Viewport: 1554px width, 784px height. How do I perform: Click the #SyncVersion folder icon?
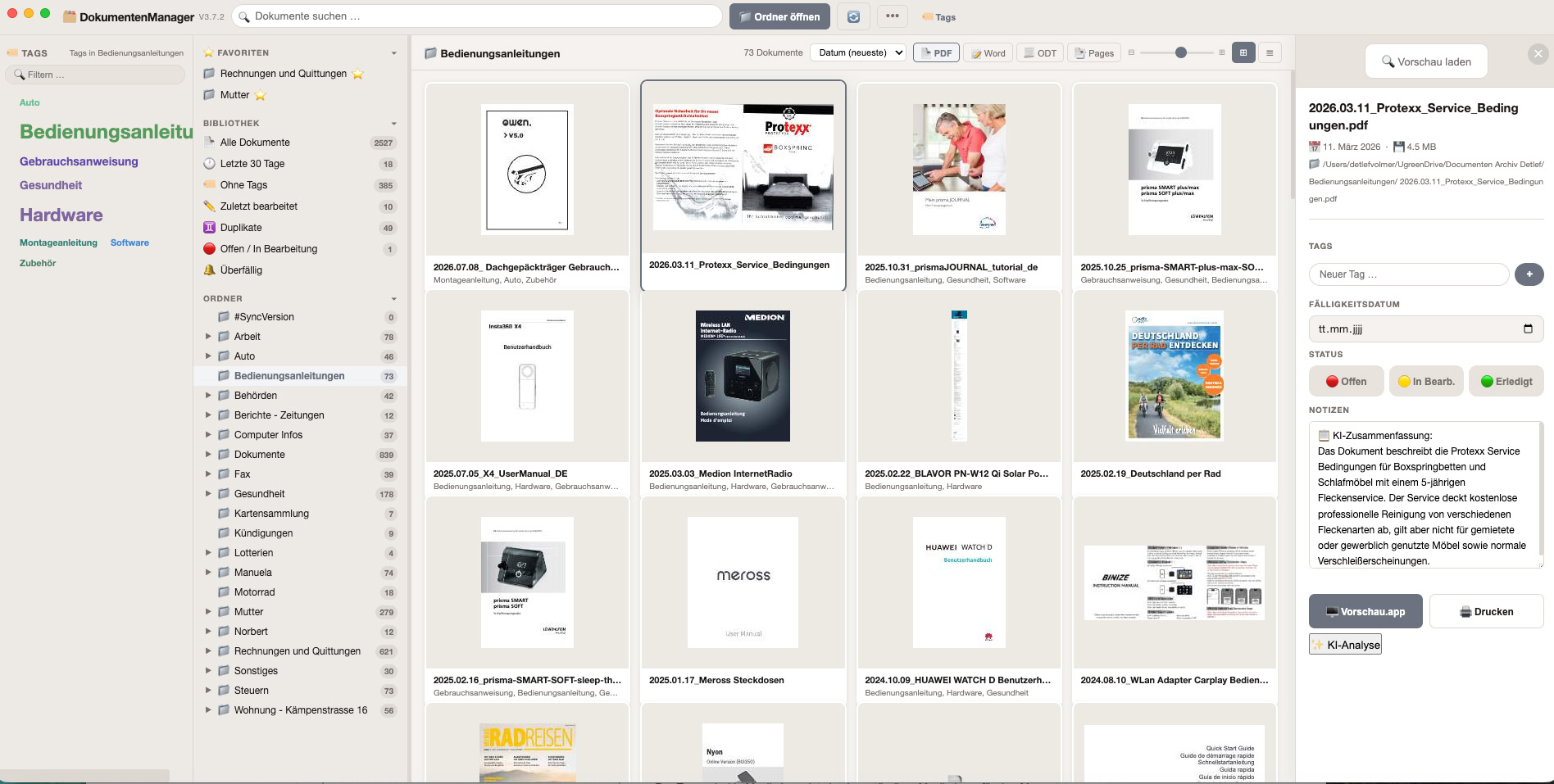coord(223,317)
